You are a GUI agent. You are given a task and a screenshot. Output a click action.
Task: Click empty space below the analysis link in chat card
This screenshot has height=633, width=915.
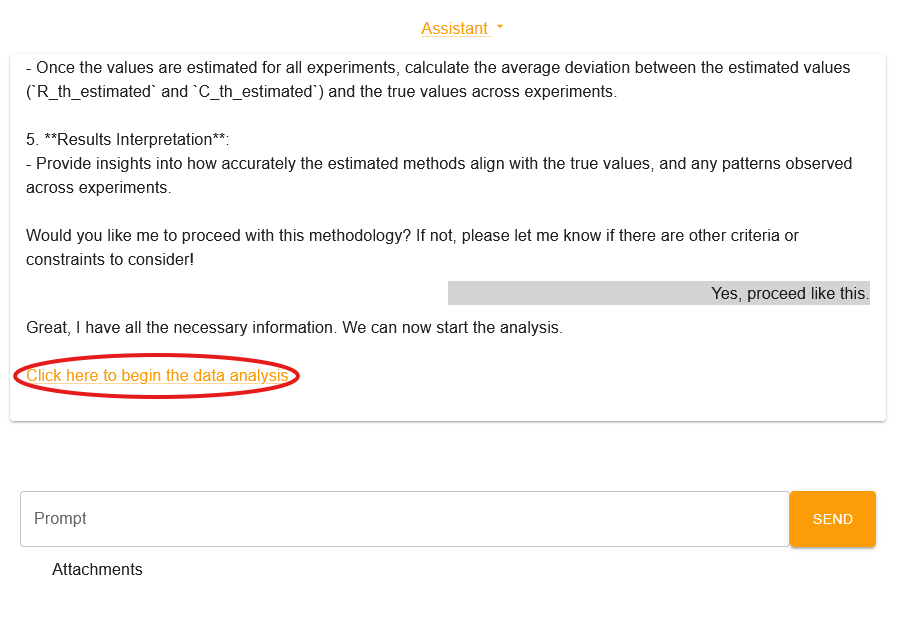click(x=448, y=404)
